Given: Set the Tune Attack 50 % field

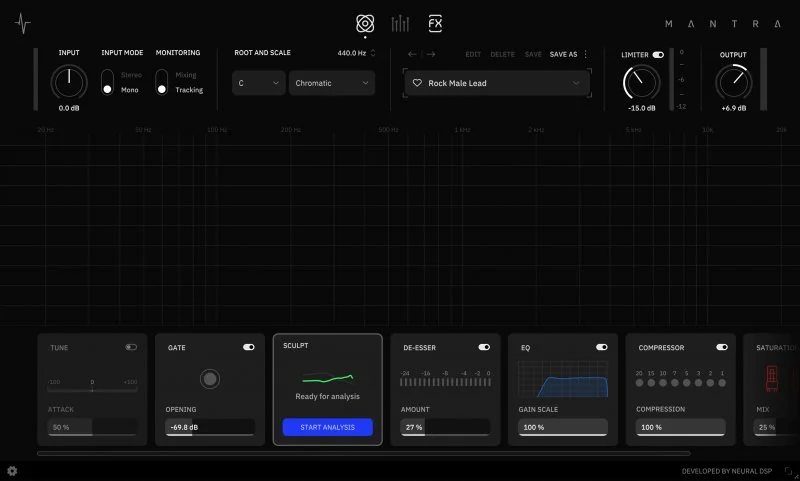Looking at the screenshot, I should (x=92, y=427).
